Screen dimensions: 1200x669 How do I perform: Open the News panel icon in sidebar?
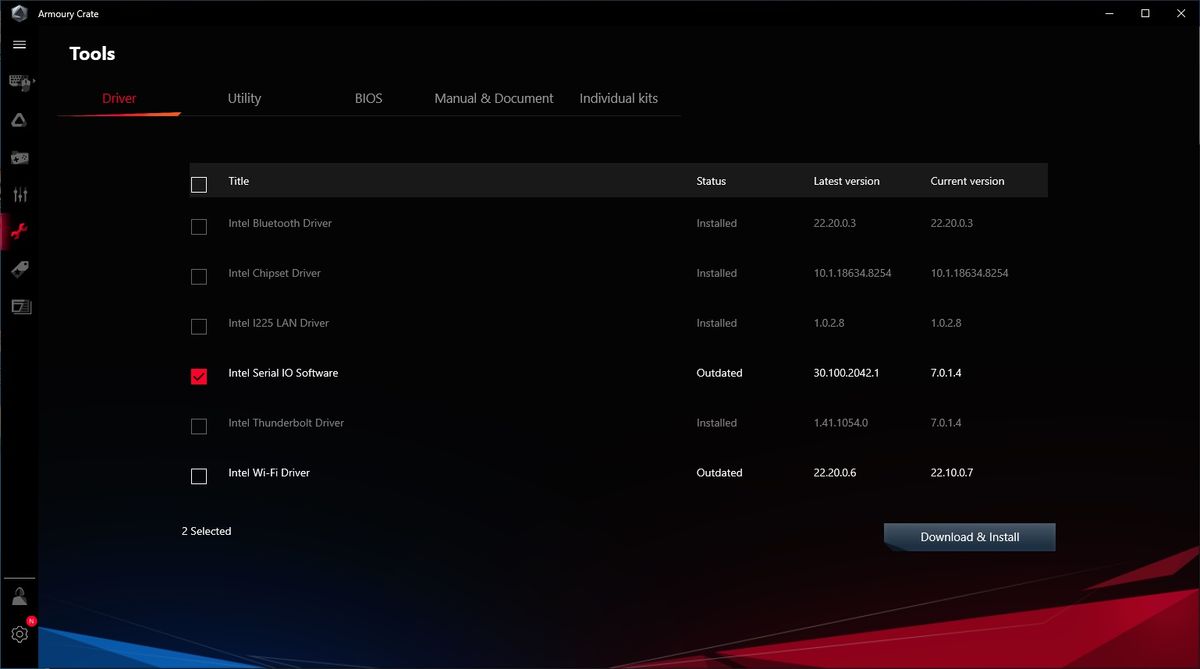[21, 306]
